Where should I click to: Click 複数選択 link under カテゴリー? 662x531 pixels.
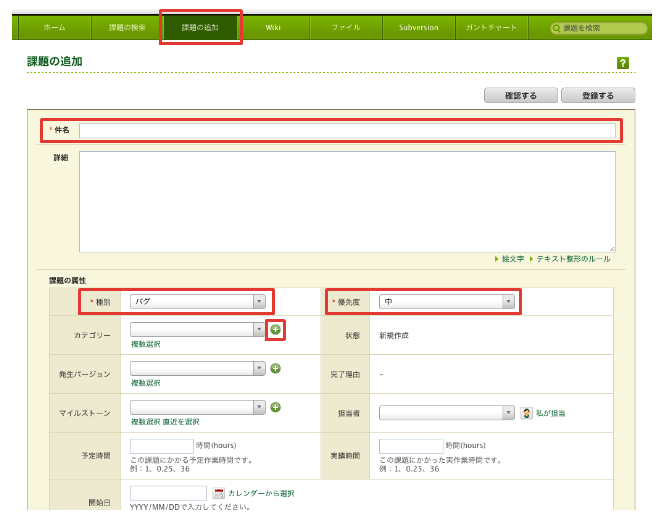[x=146, y=344]
